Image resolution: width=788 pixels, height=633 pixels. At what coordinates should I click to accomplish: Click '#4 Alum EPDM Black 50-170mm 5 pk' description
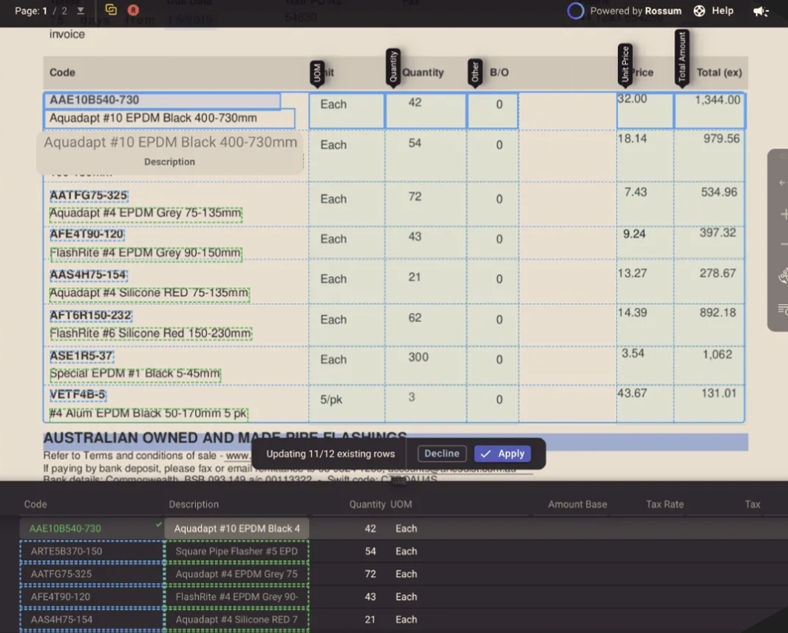pyautogui.click(x=148, y=413)
